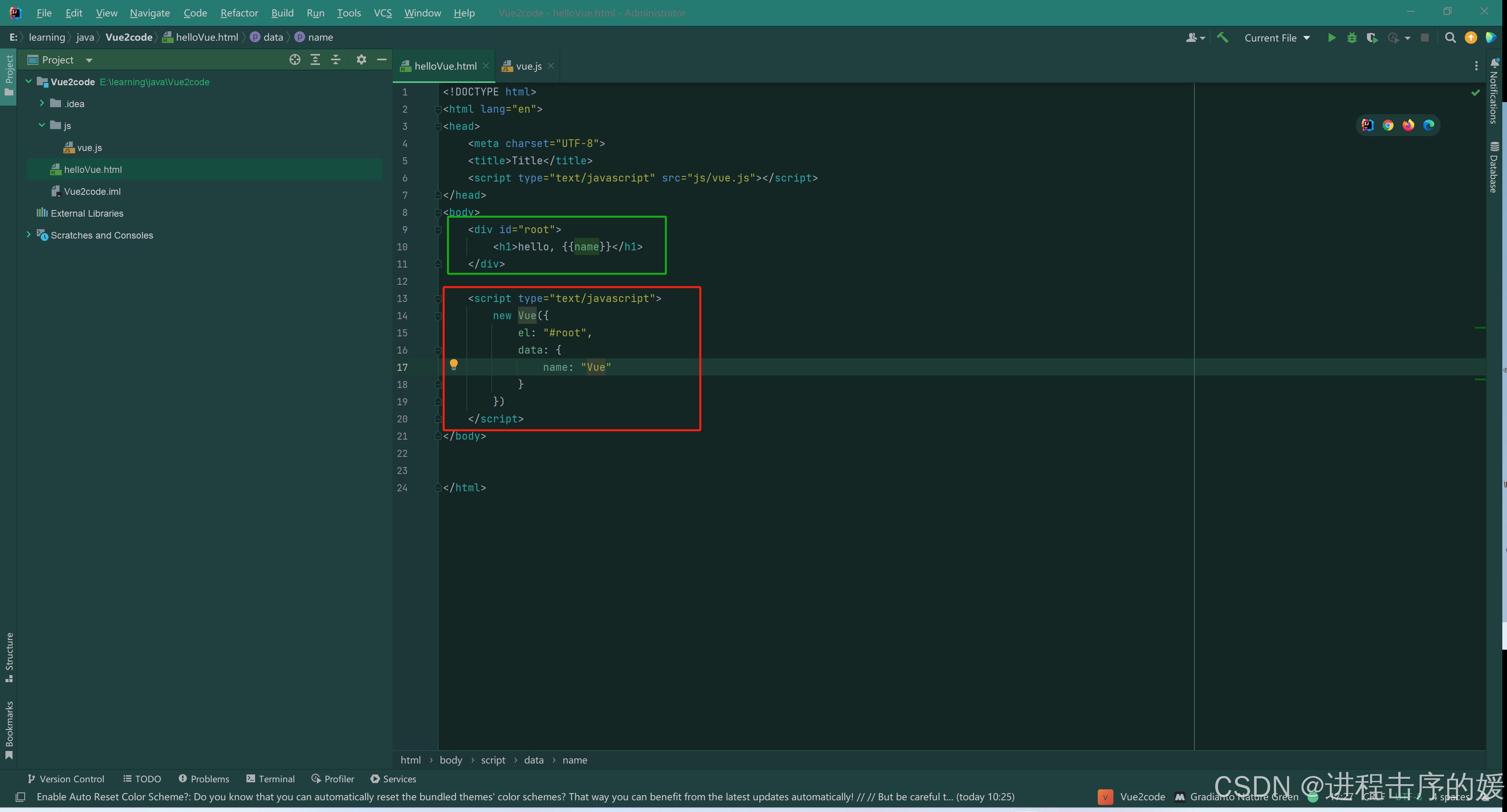Switch to the vue.js editor tab
This screenshot has height=812, width=1507.
click(528, 66)
